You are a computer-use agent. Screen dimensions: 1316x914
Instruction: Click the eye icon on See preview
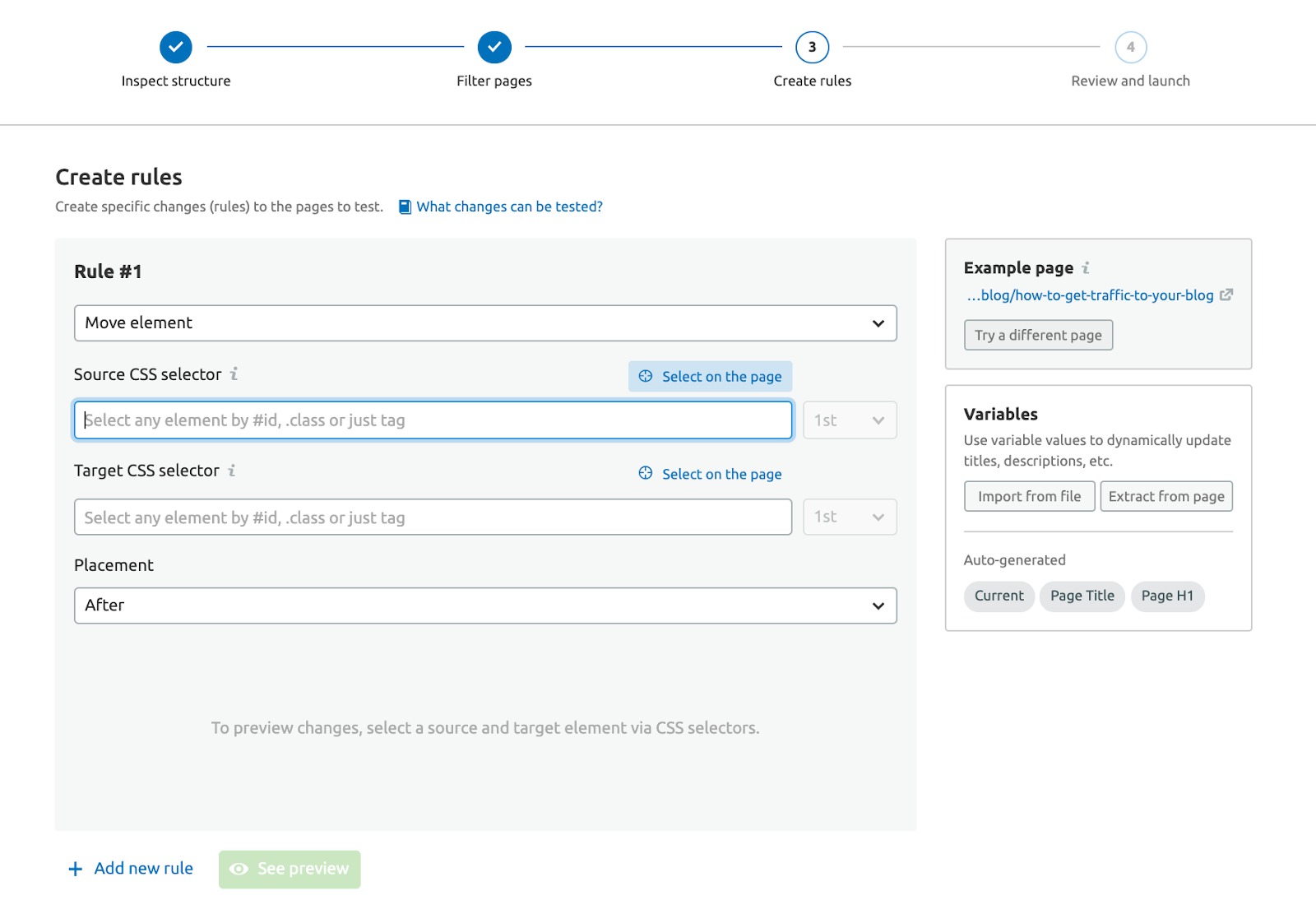click(x=239, y=869)
